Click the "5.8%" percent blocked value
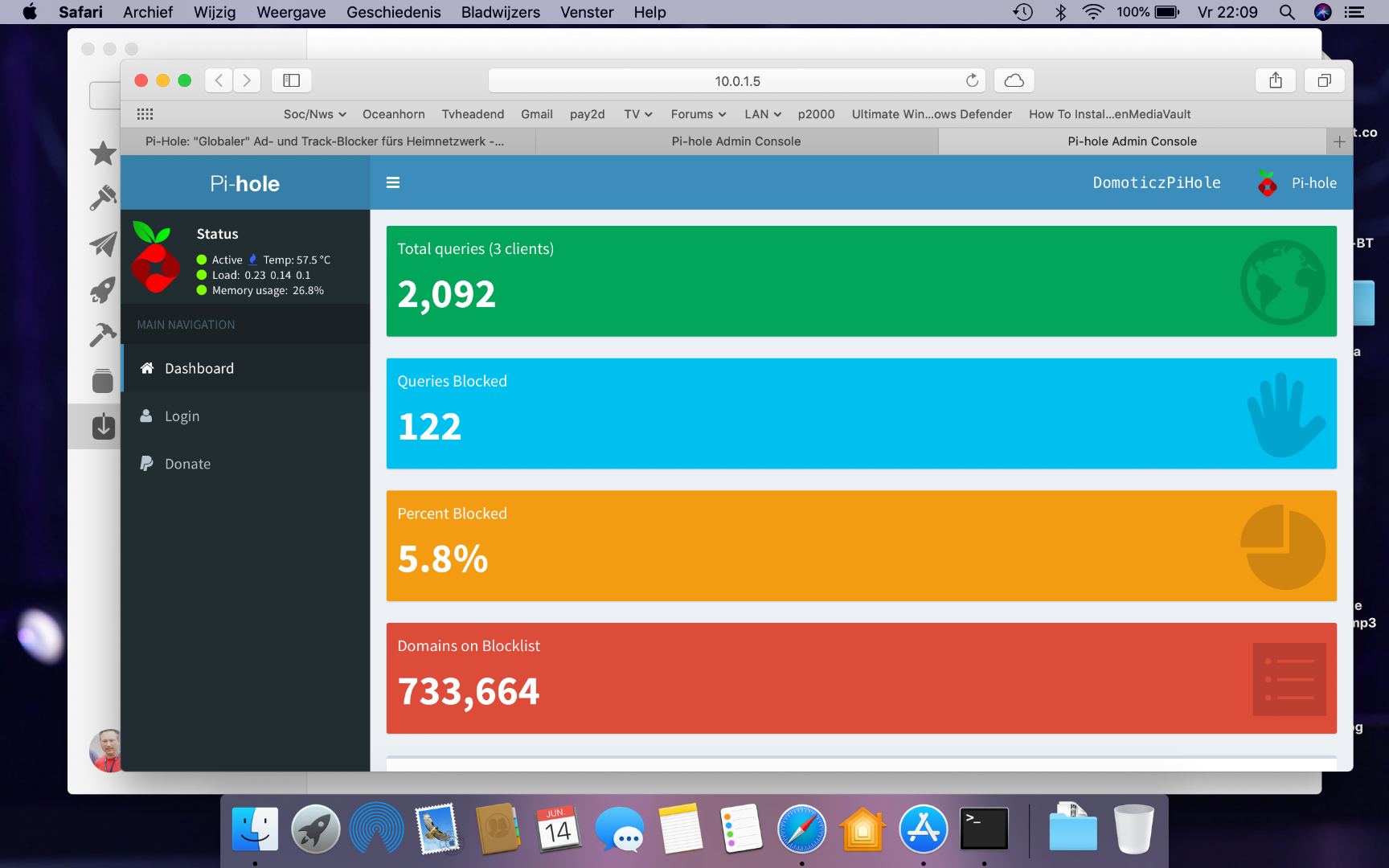Screen dimensions: 1389x868 click(443, 559)
